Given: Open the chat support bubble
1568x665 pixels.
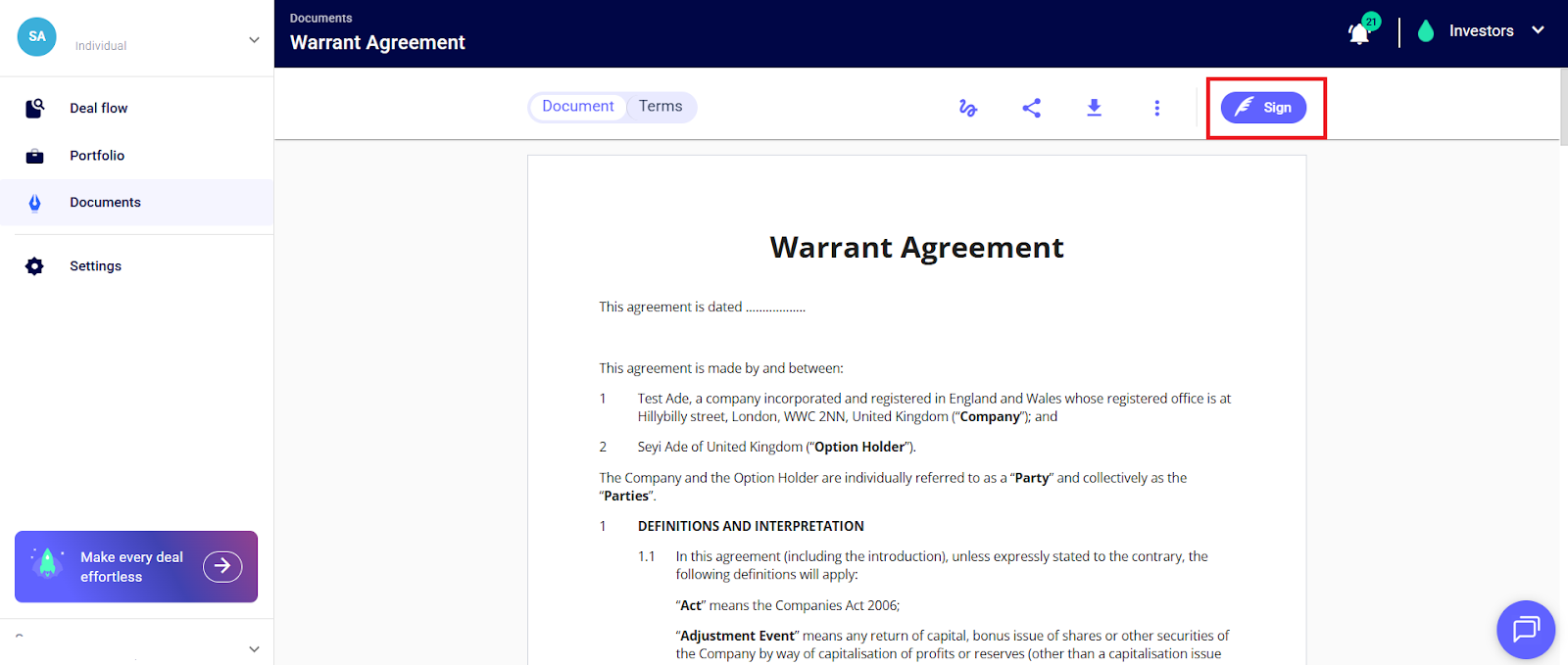Looking at the screenshot, I should pyautogui.click(x=1525, y=629).
